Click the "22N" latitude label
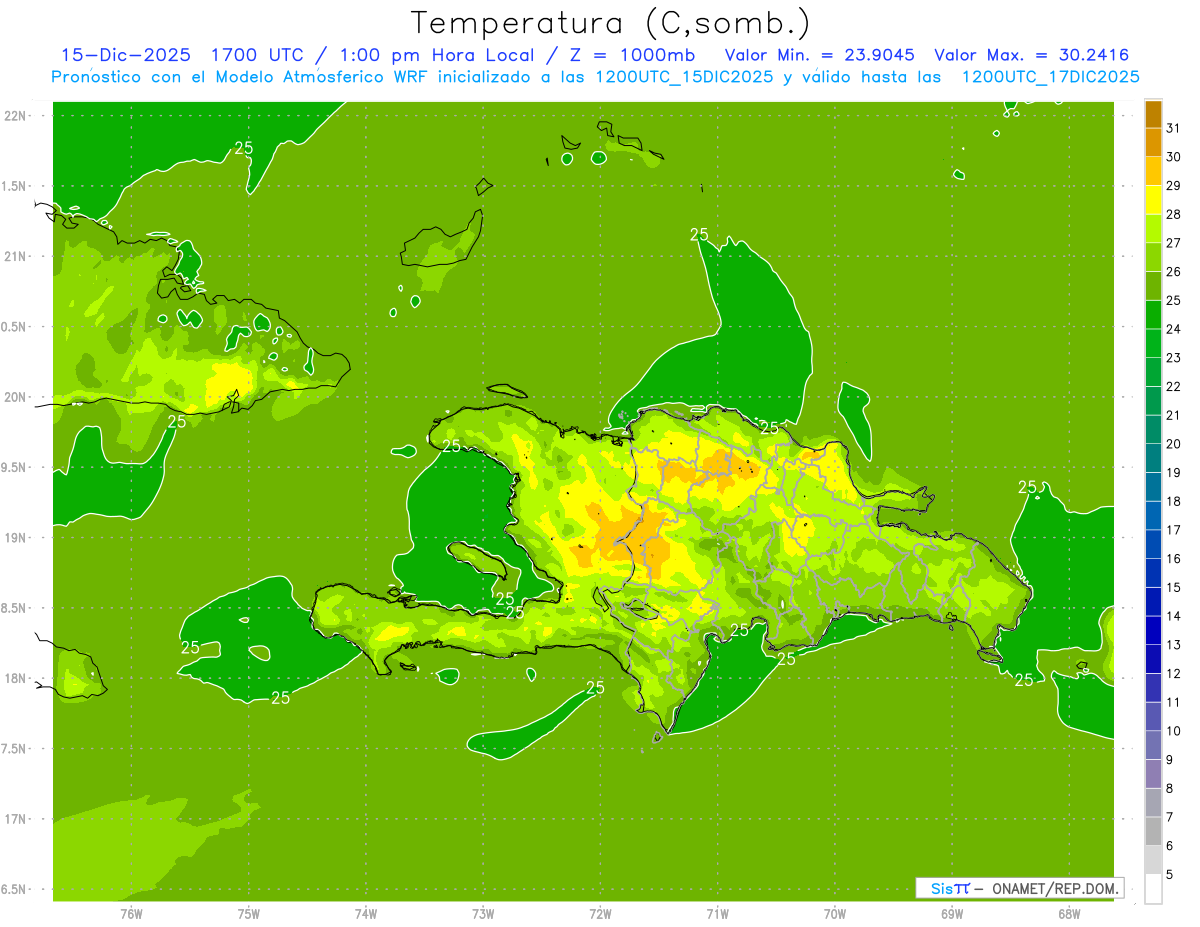1200x927 pixels. (x=15, y=116)
